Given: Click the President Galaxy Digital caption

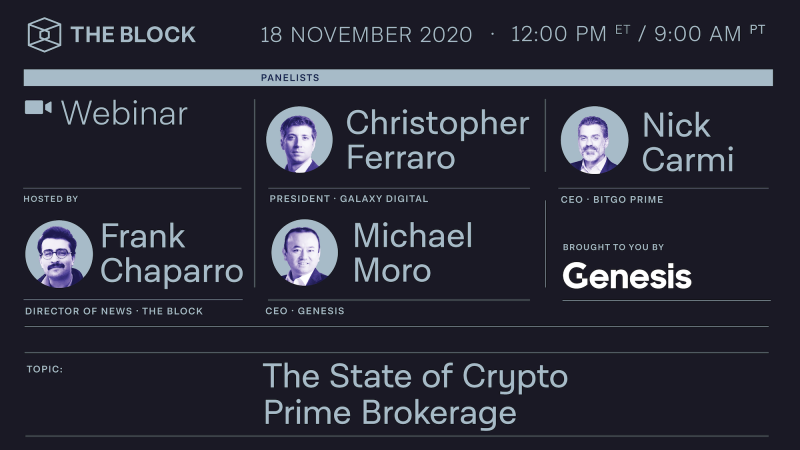Looking at the screenshot, I should tap(349, 199).
